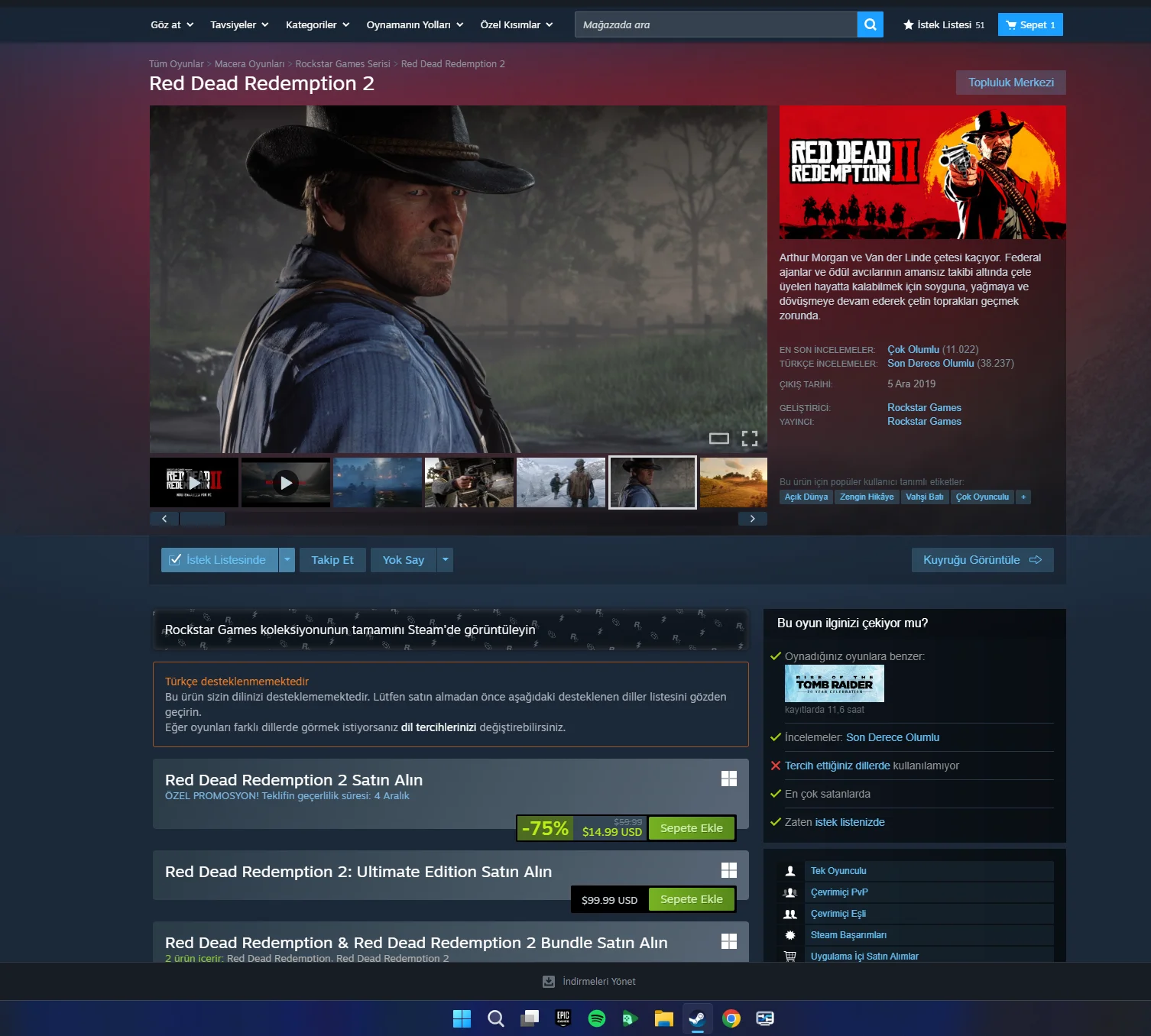
Task: Click the Steam icon on the taskbar
Action: [698, 1018]
